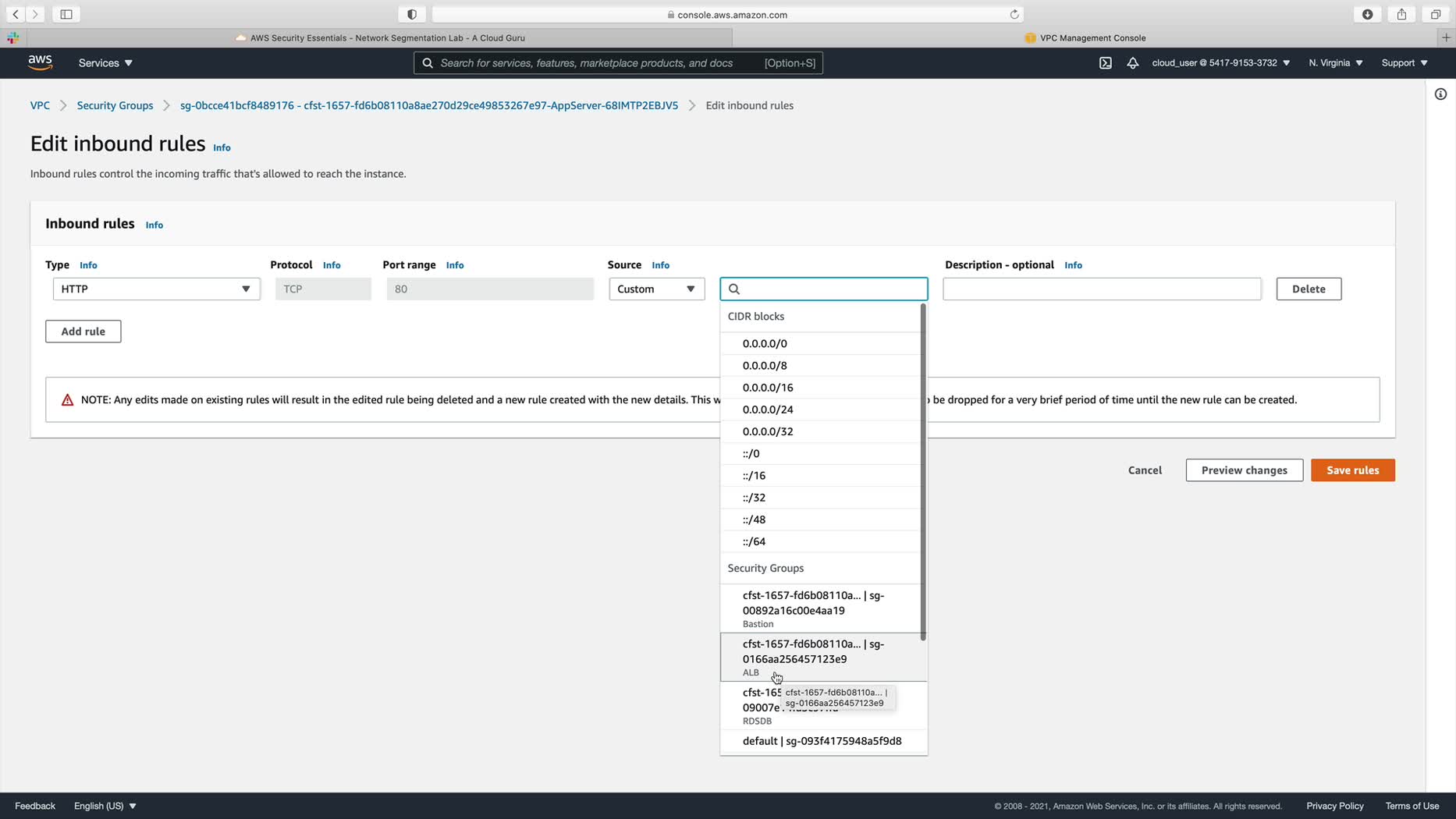Click the Description optional text field
The image size is (1456, 819).
[x=1102, y=289]
